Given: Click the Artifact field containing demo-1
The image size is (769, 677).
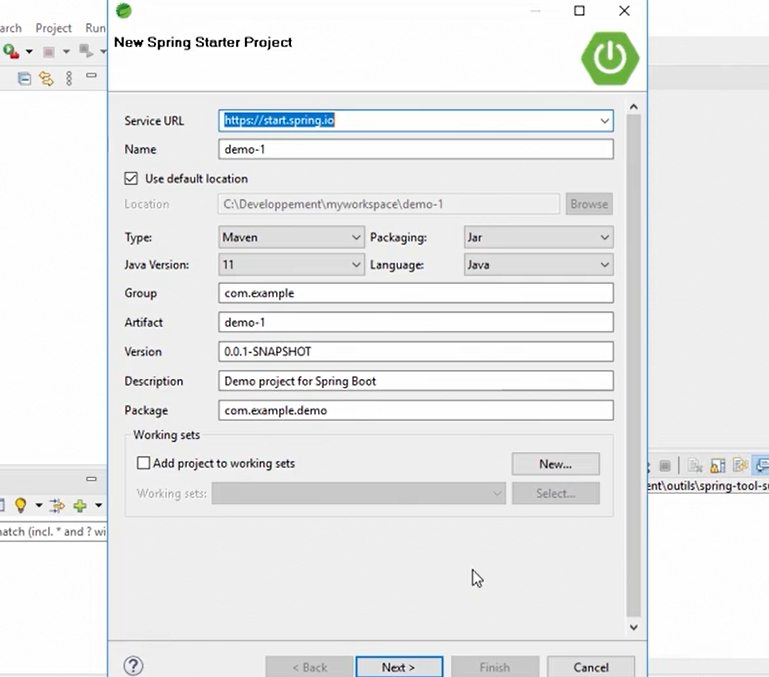Looking at the screenshot, I should (x=416, y=322).
